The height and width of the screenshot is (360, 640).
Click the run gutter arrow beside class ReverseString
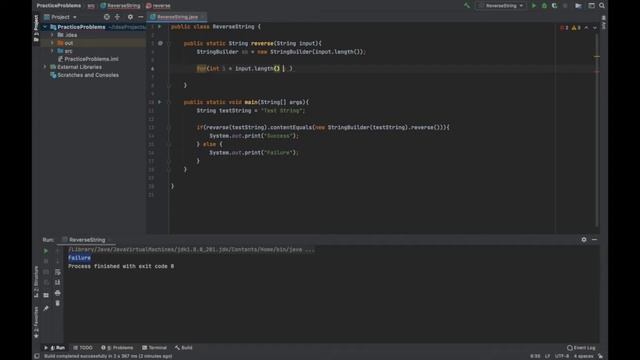coord(160,27)
